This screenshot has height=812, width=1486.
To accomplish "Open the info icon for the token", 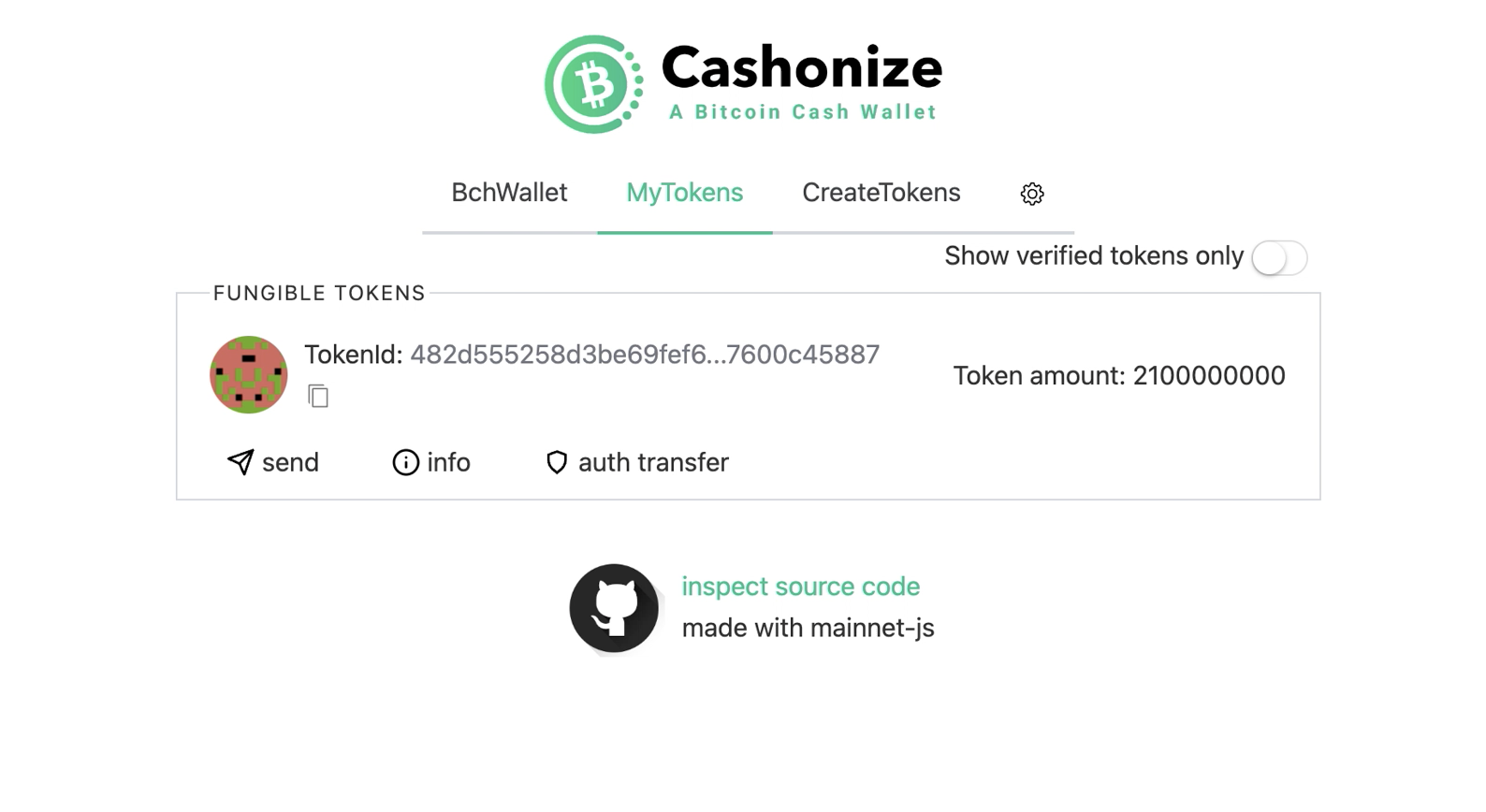I will coord(404,462).
